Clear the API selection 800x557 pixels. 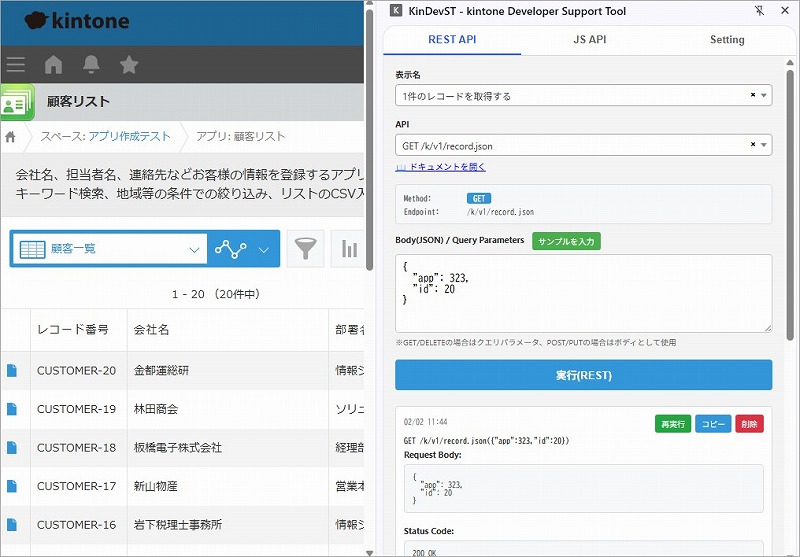[x=753, y=145]
